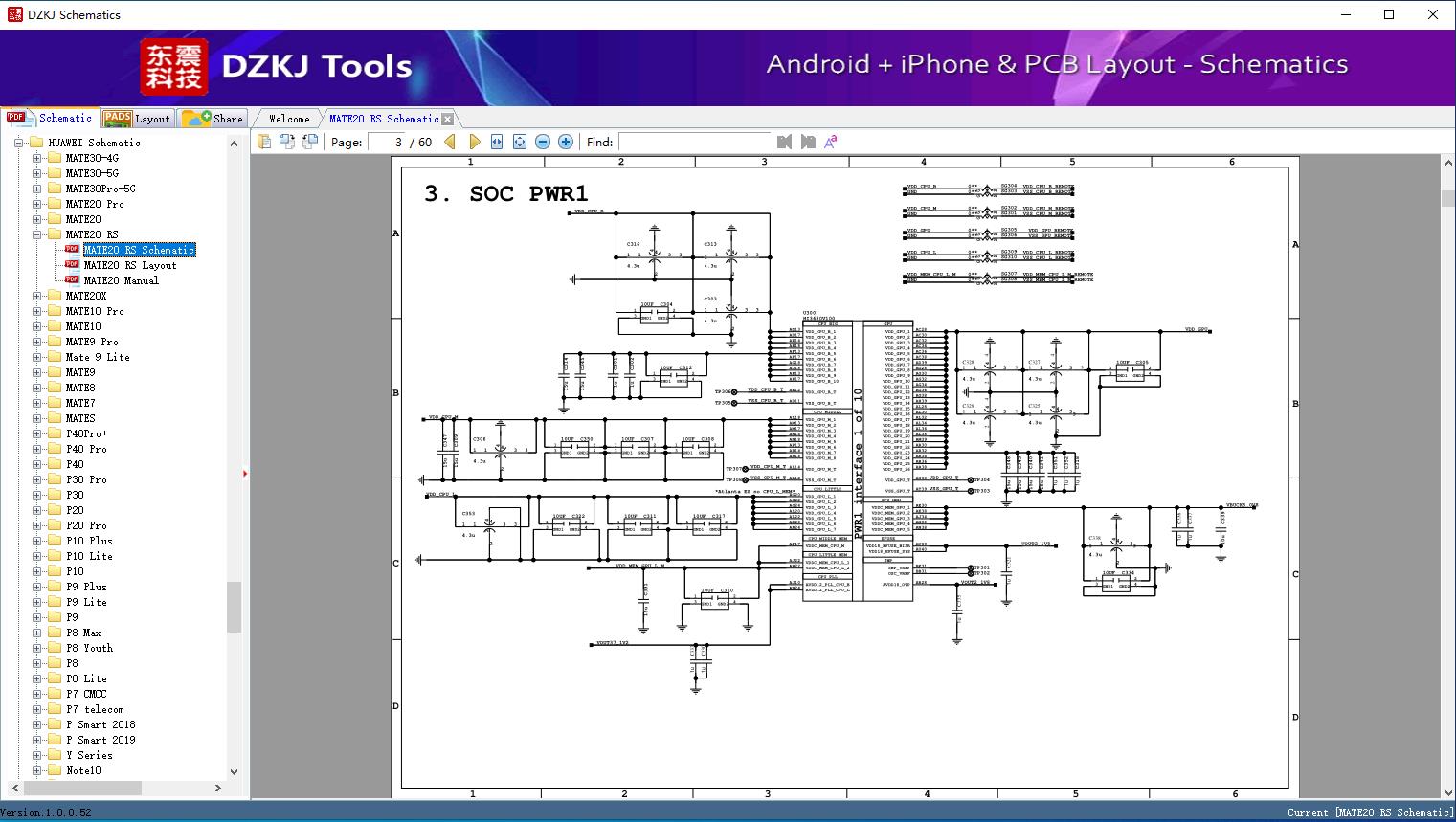The height and width of the screenshot is (822, 1456).
Task: Collapse the HUAWEI Schematic root node
Action: click(19, 143)
